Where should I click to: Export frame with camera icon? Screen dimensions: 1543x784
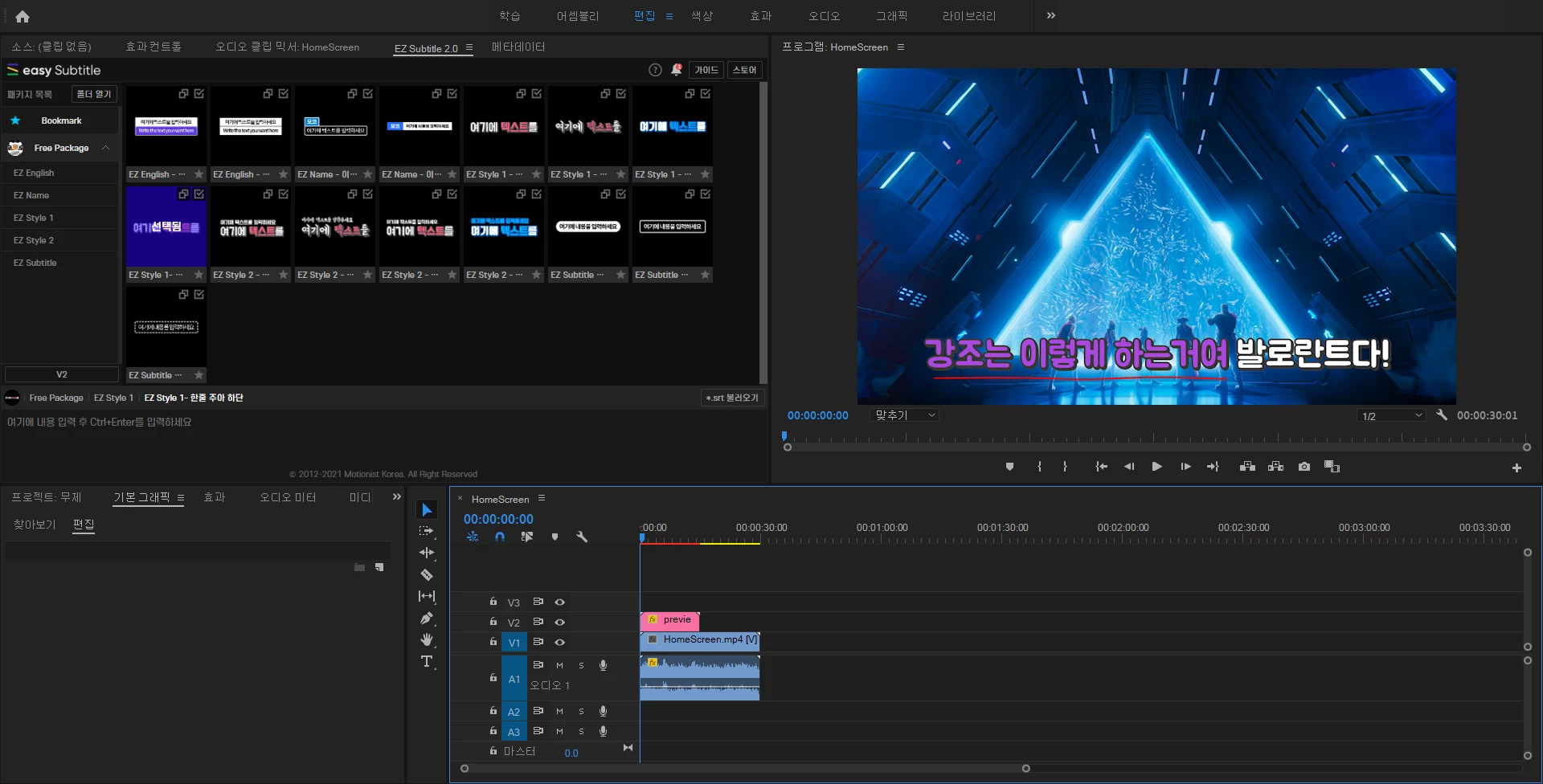1304,467
